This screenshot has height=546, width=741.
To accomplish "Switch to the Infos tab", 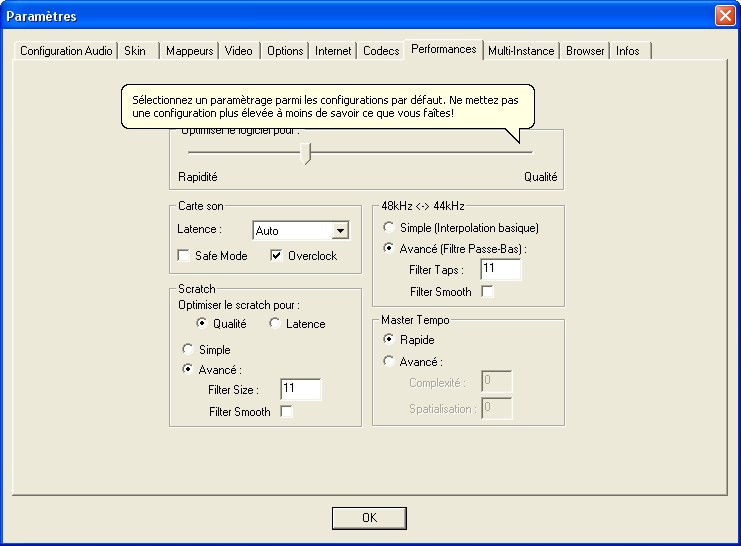I will [x=628, y=51].
